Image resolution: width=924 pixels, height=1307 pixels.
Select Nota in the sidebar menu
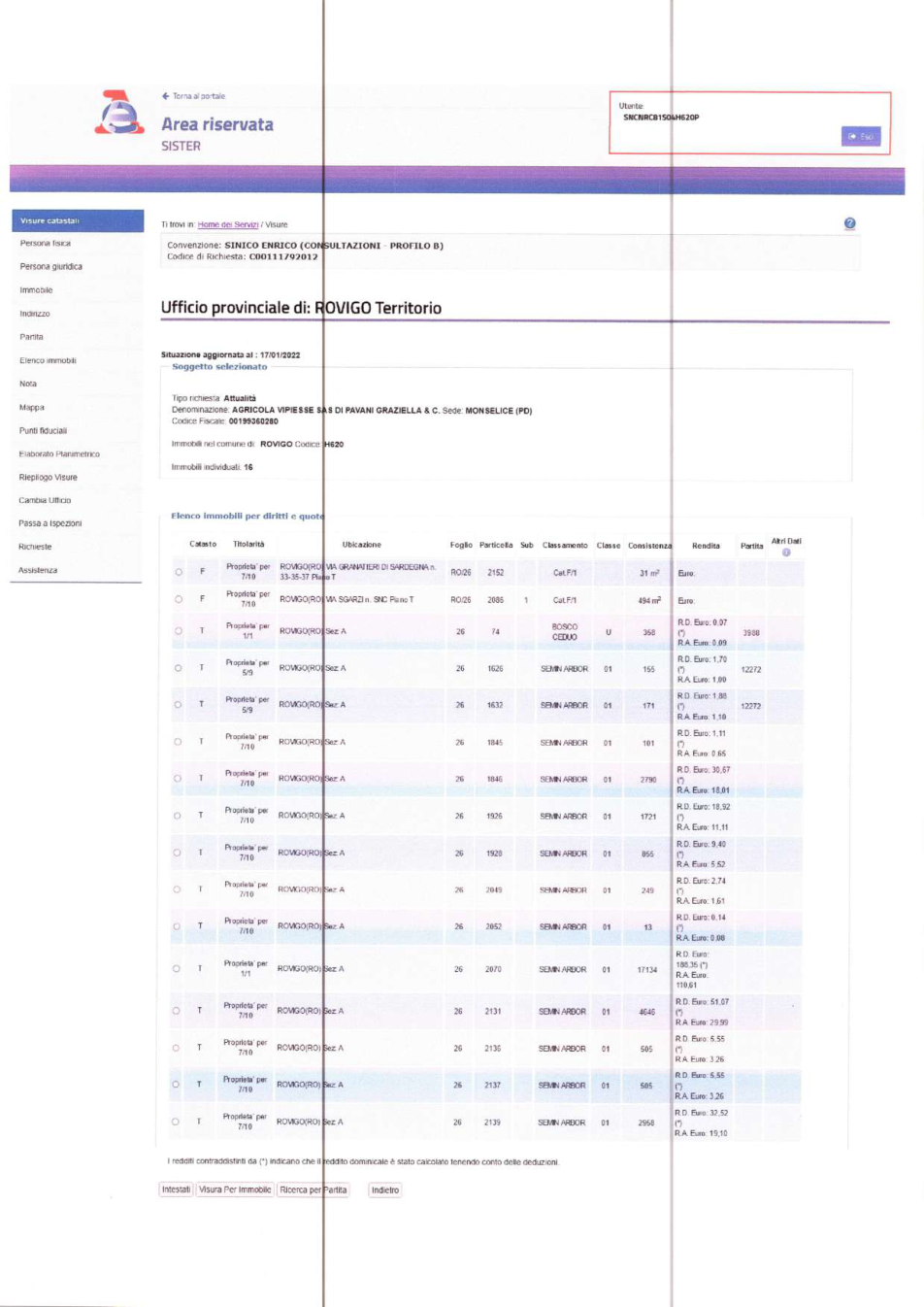point(28,384)
